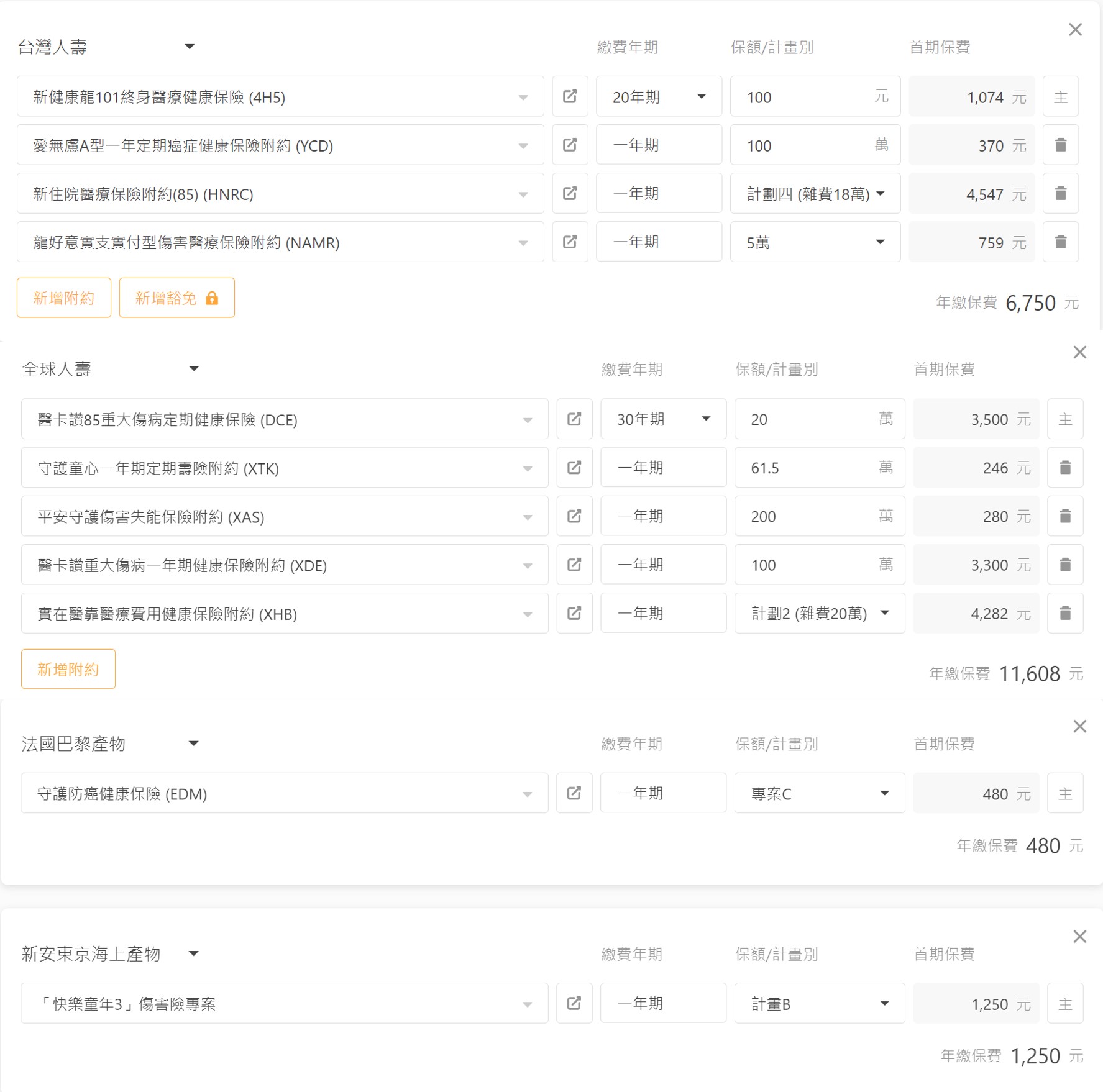Viewport: 1103px width, 1092px height.
Task: Open external link for 新健康龍101終身醫療健康保險 (4H5)
Action: pyautogui.click(x=570, y=96)
